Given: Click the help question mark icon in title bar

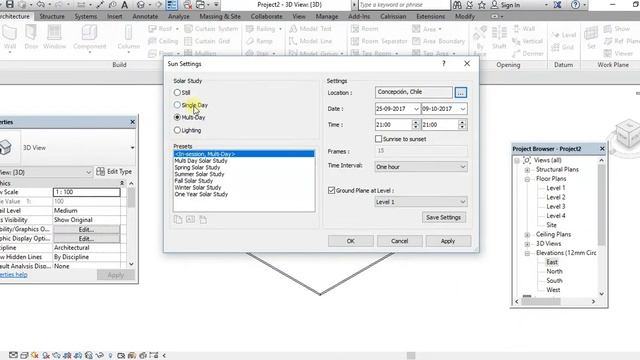Looking at the screenshot, I should tap(575, 5).
